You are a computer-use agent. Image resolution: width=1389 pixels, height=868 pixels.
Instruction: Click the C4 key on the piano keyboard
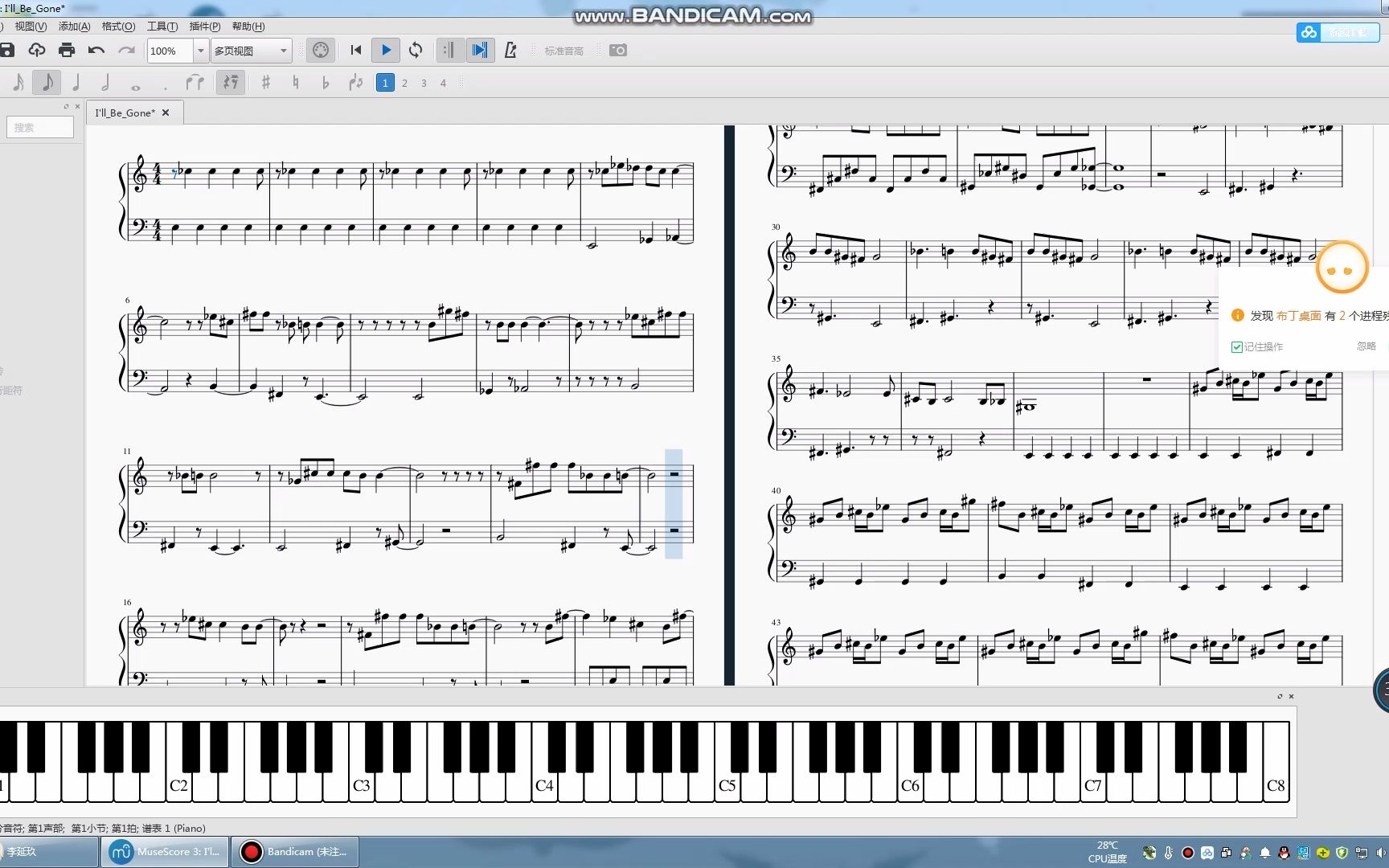tap(544, 784)
